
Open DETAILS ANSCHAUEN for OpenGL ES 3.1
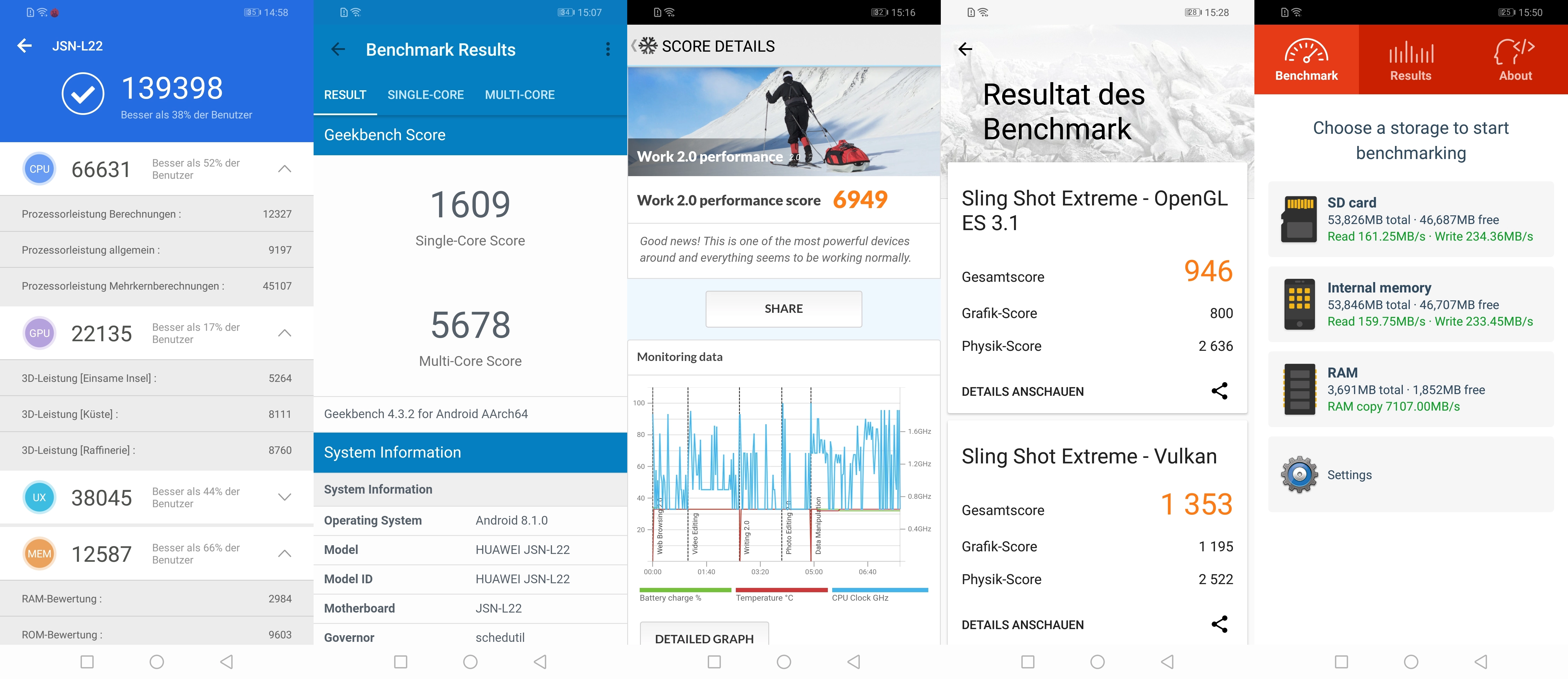(1023, 392)
